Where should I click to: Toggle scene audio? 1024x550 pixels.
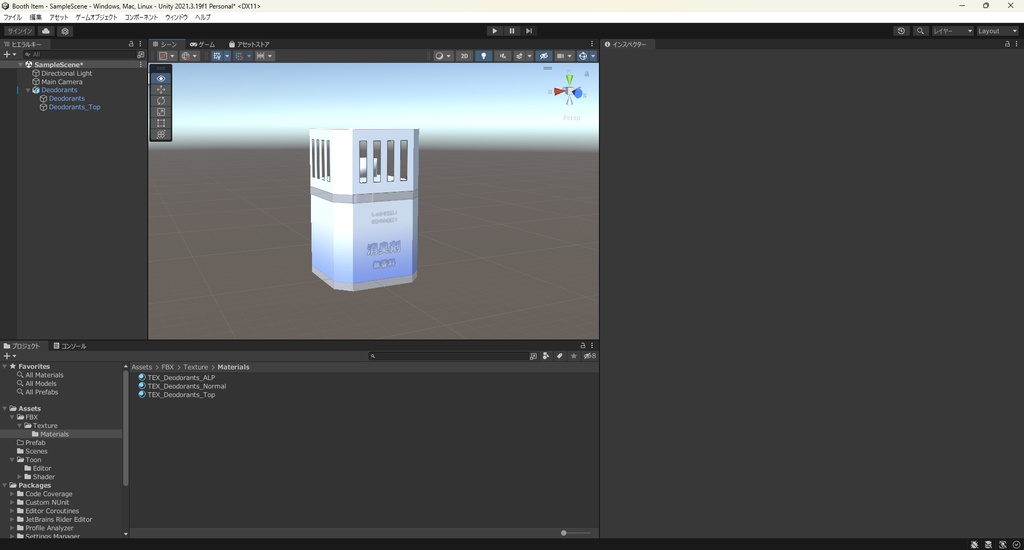pos(502,56)
